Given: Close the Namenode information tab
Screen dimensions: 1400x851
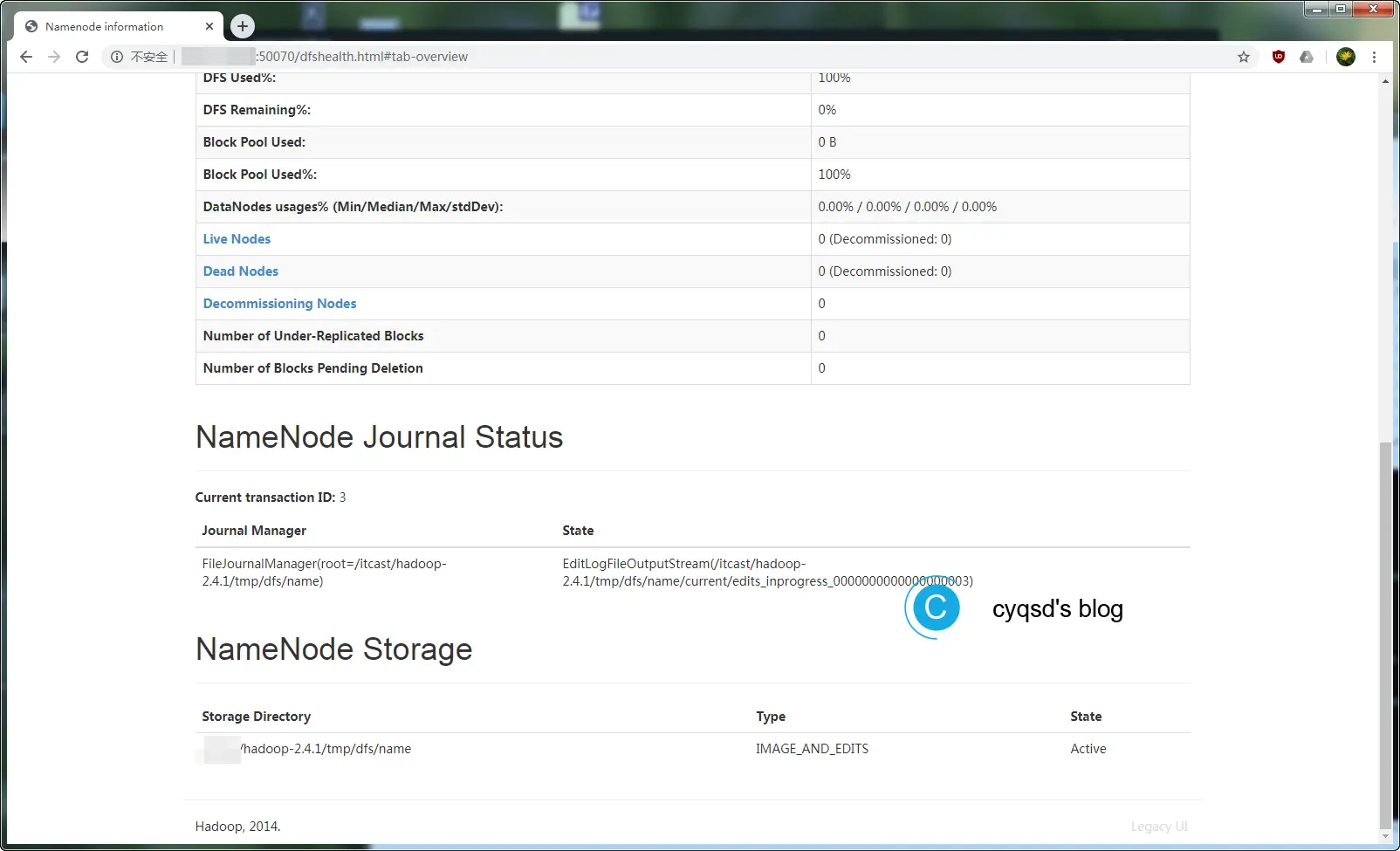Looking at the screenshot, I should 209,26.
